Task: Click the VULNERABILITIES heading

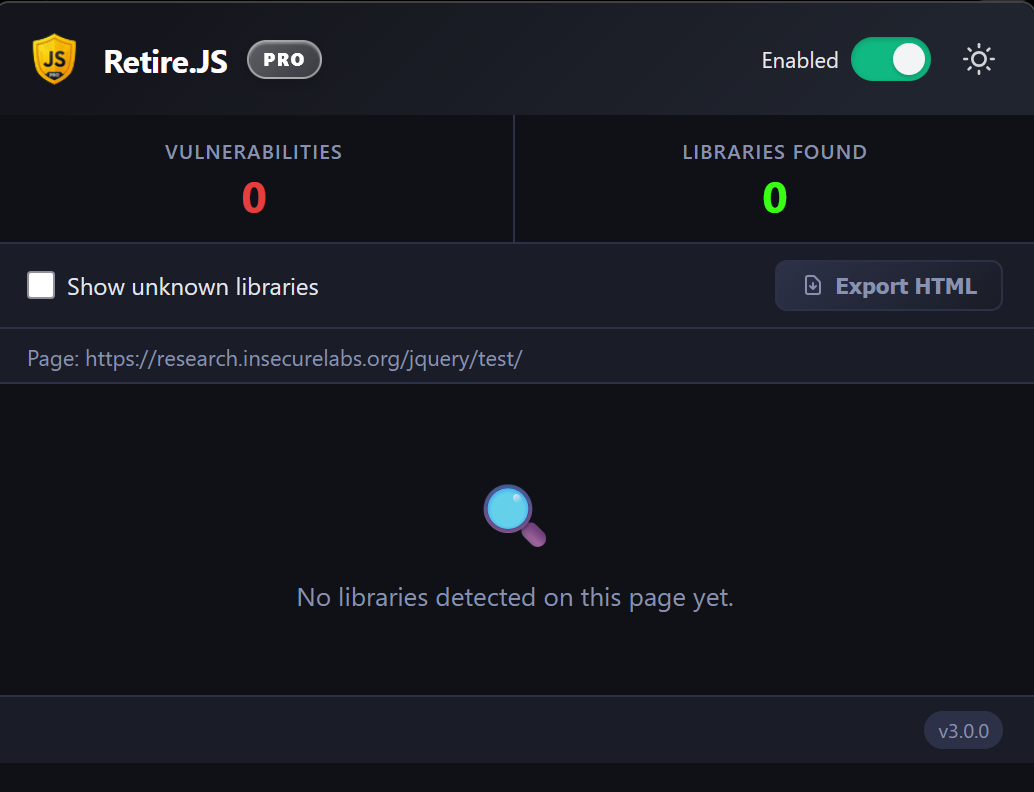Action: [254, 152]
